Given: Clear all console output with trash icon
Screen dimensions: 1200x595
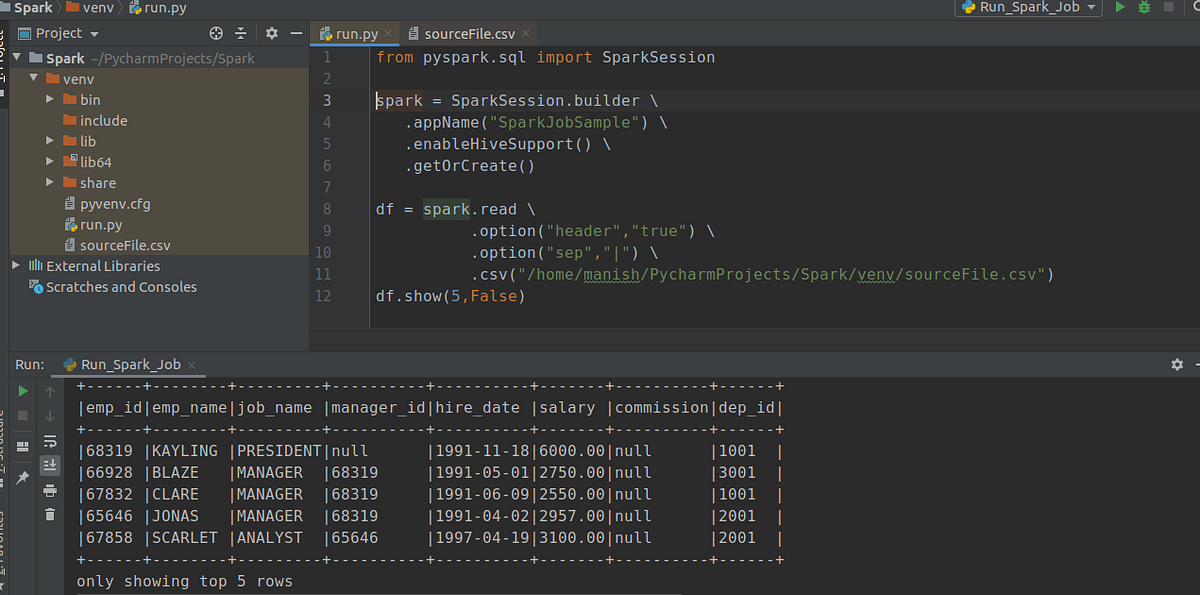Looking at the screenshot, I should click(48, 512).
